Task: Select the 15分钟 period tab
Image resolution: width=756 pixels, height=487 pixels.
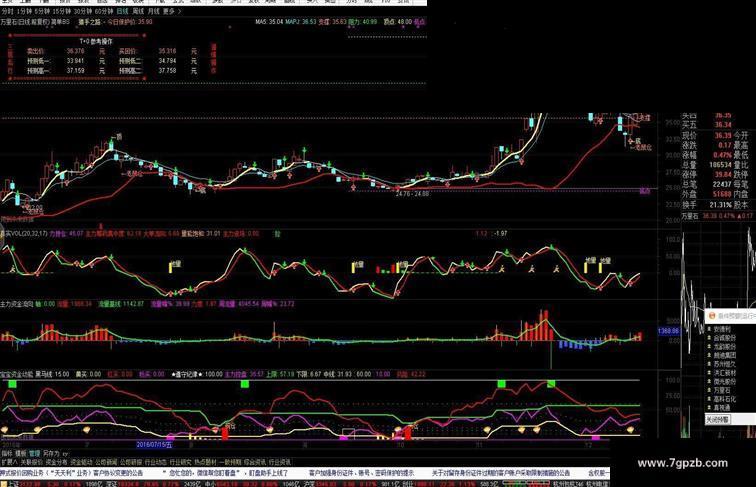Action: click(x=62, y=11)
